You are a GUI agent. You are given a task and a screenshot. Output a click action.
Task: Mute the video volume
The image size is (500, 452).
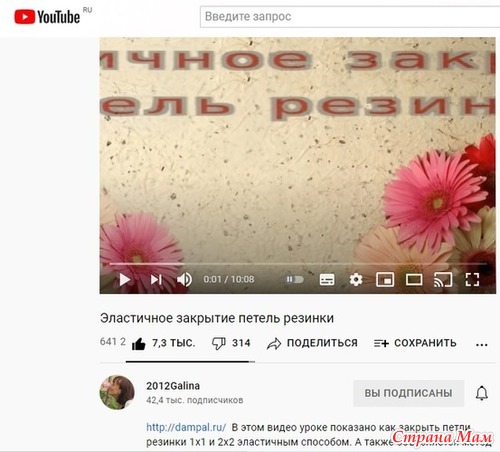pos(184,279)
